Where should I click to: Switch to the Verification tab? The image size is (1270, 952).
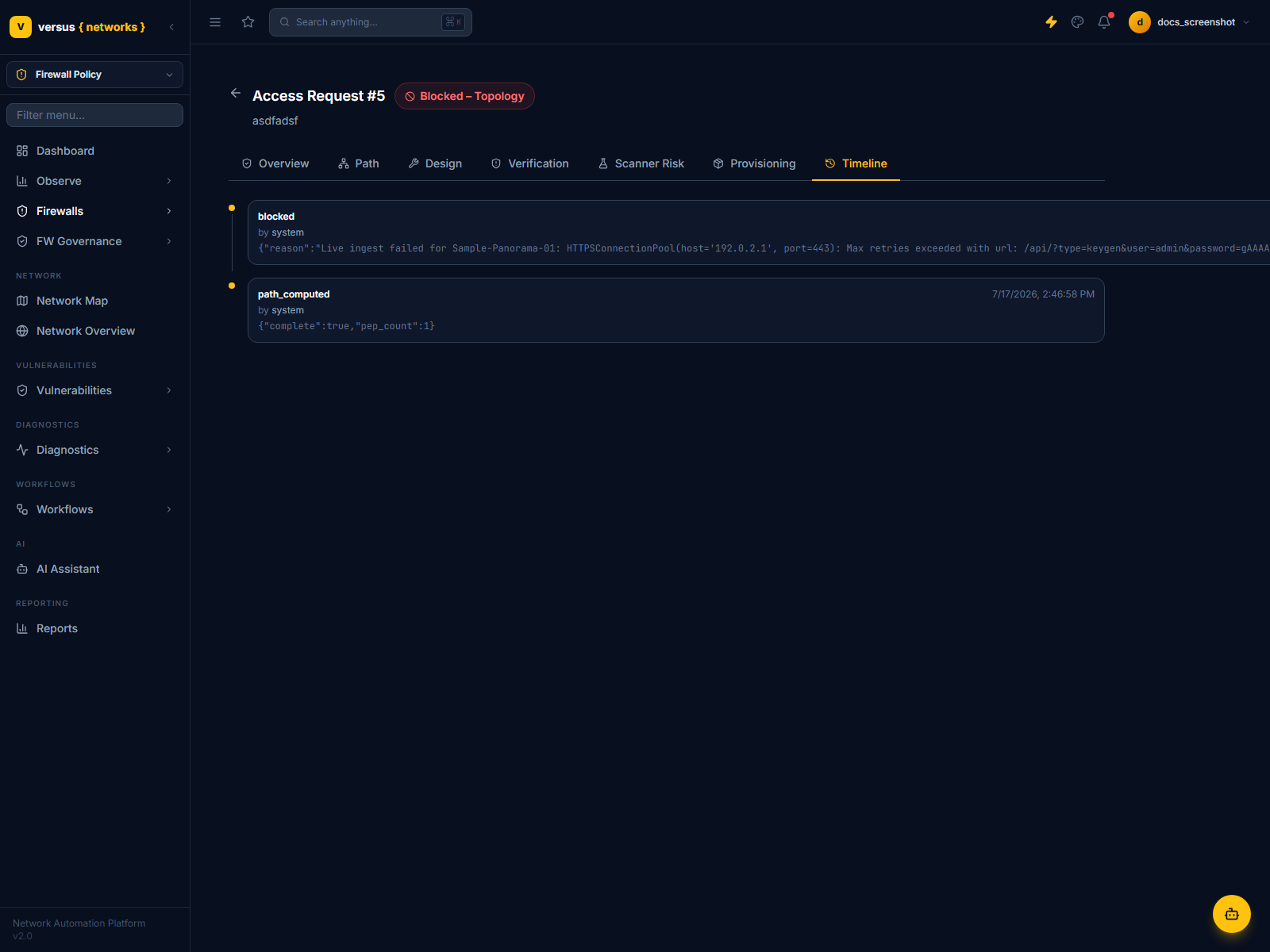coord(529,163)
